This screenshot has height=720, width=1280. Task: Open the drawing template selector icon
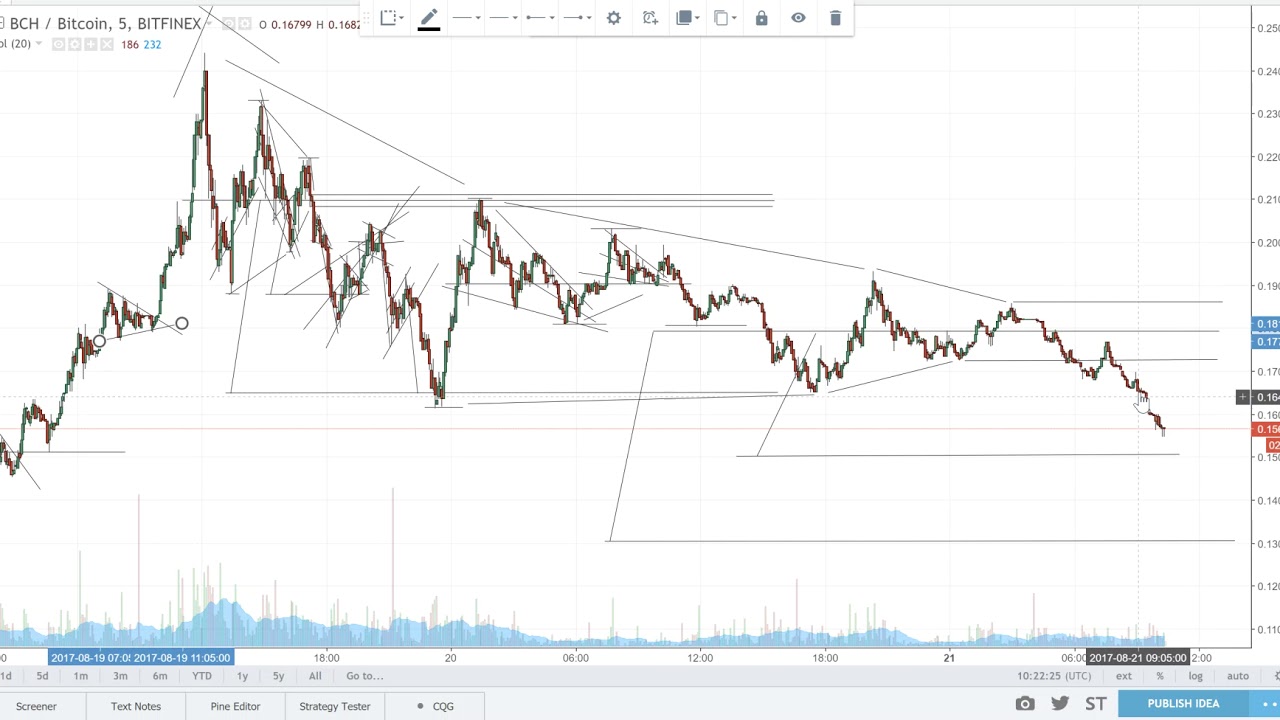[390, 18]
